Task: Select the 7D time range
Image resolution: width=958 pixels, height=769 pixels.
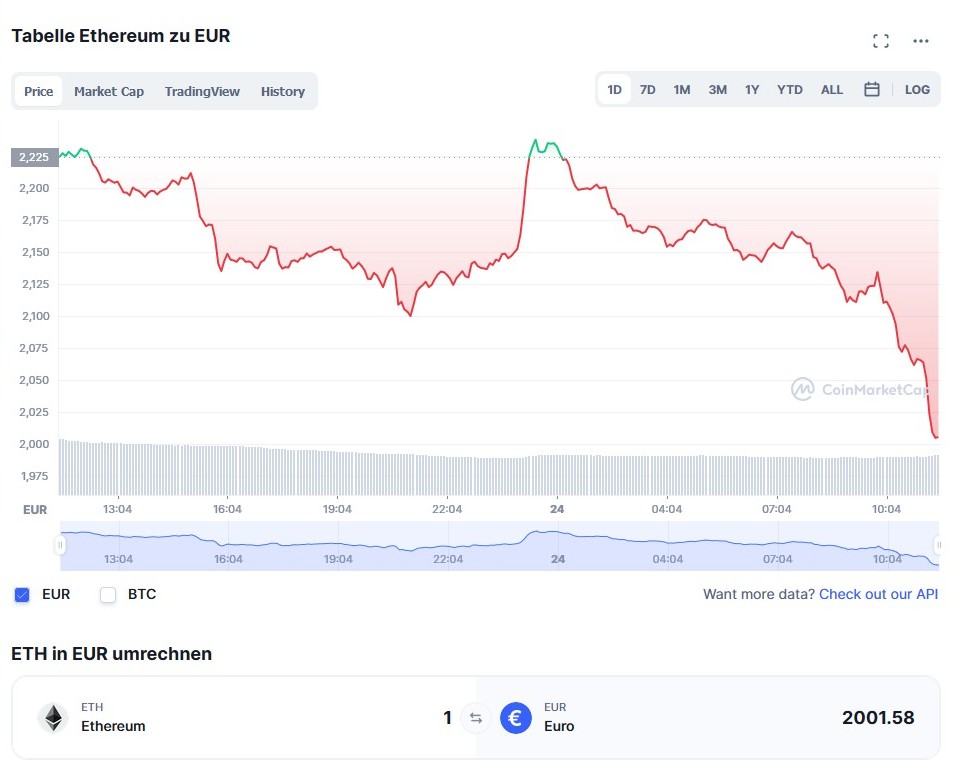Action: [648, 90]
